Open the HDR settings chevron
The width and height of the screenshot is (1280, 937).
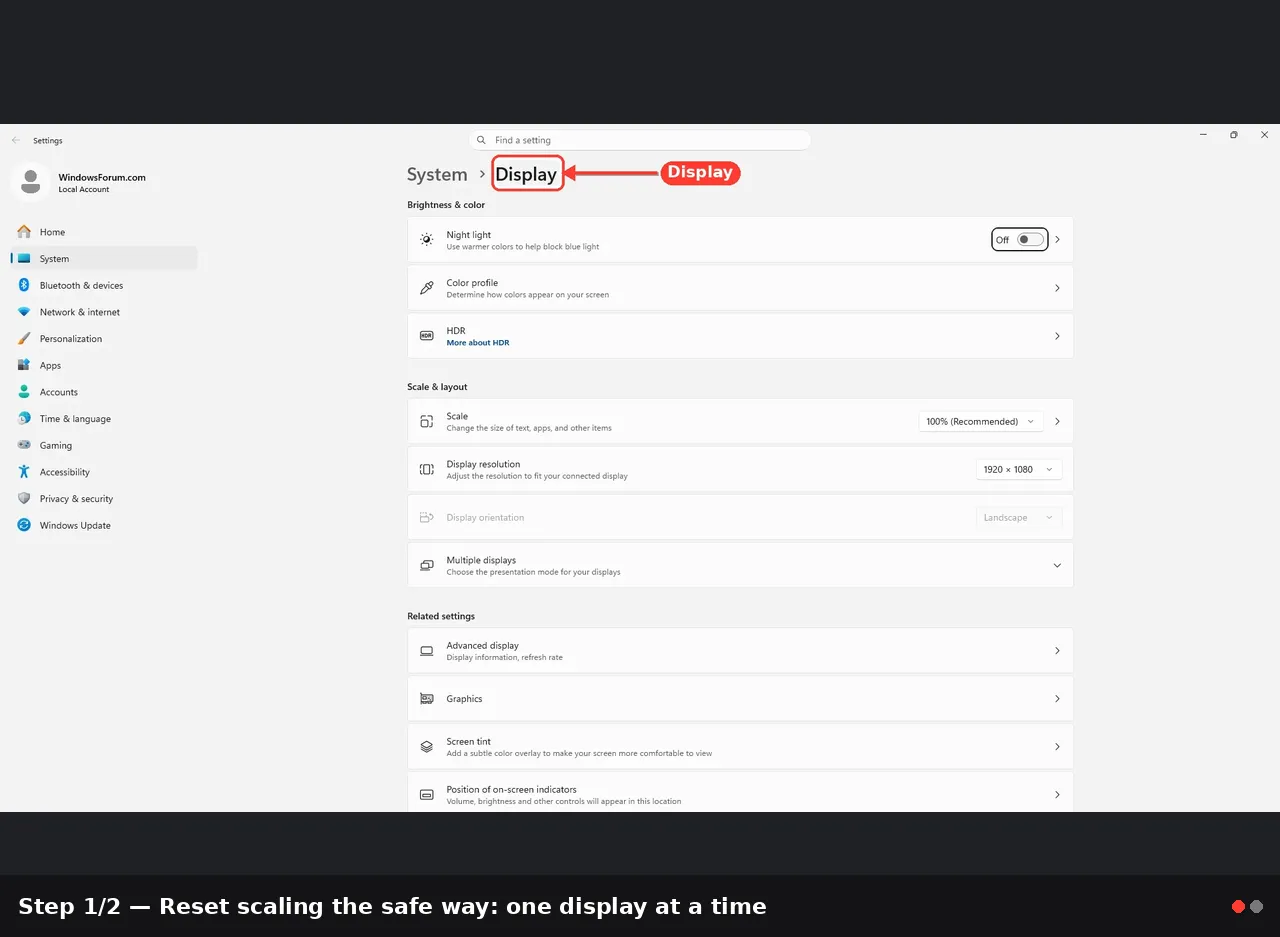click(1058, 336)
